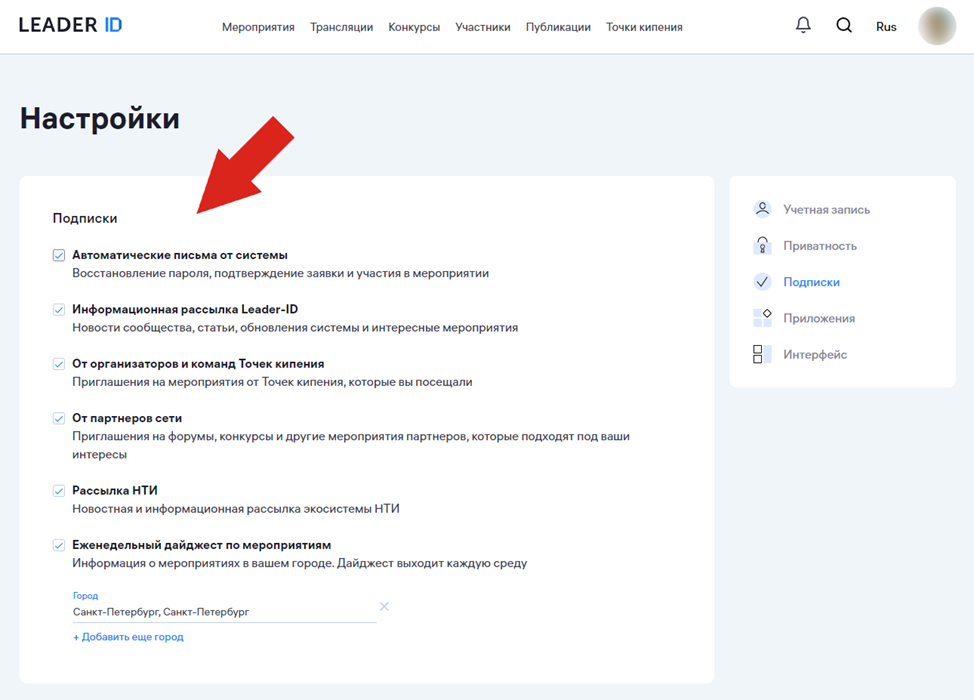Toggle Информационная рассылка Leader-ID checkbox

click(x=59, y=310)
